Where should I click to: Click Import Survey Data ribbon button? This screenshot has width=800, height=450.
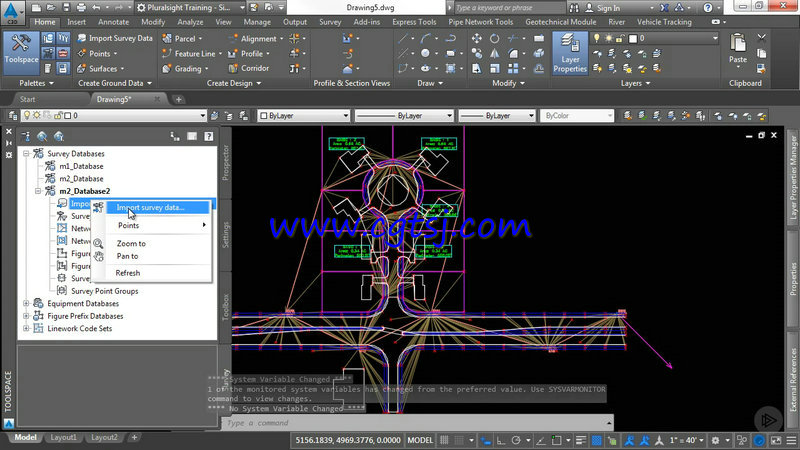115,38
